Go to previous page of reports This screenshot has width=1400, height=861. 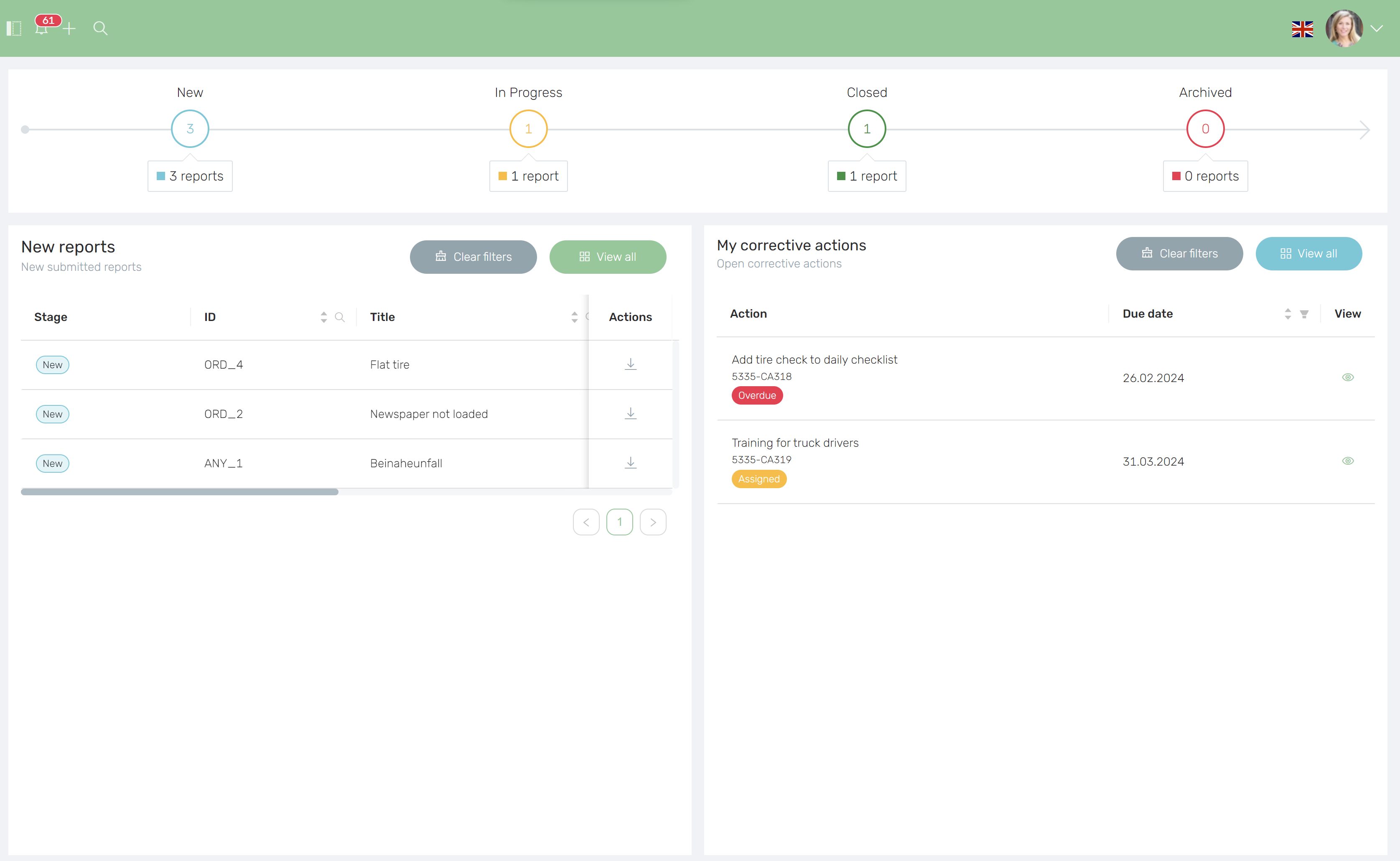pos(586,522)
